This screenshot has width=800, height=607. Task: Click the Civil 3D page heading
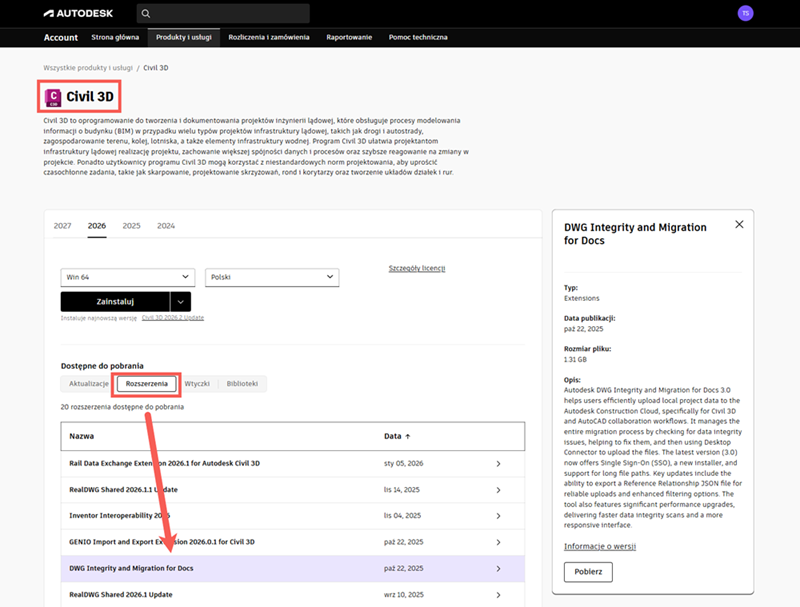click(90, 97)
